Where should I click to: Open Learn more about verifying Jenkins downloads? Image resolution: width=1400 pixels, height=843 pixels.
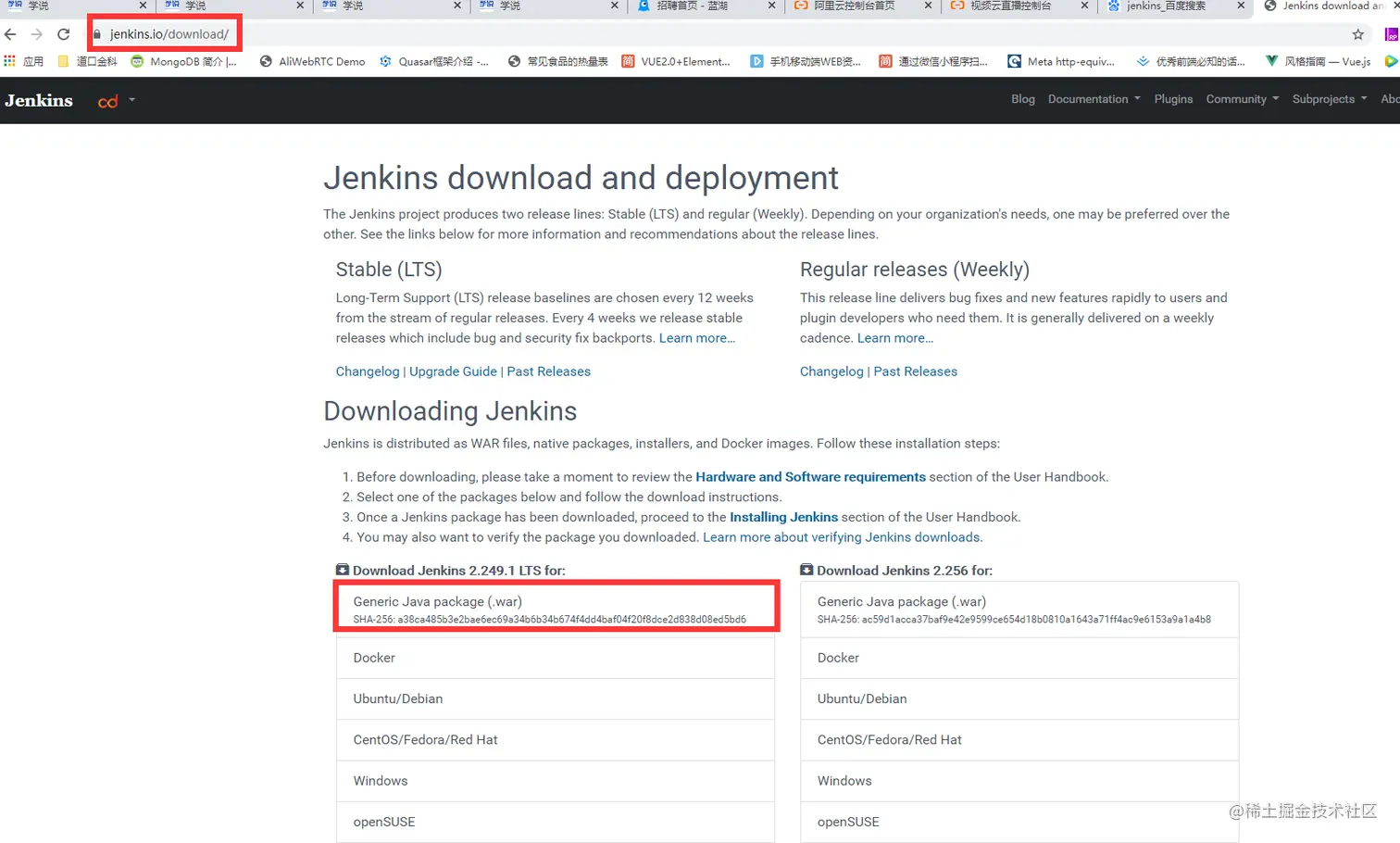[x=843, y=537]
